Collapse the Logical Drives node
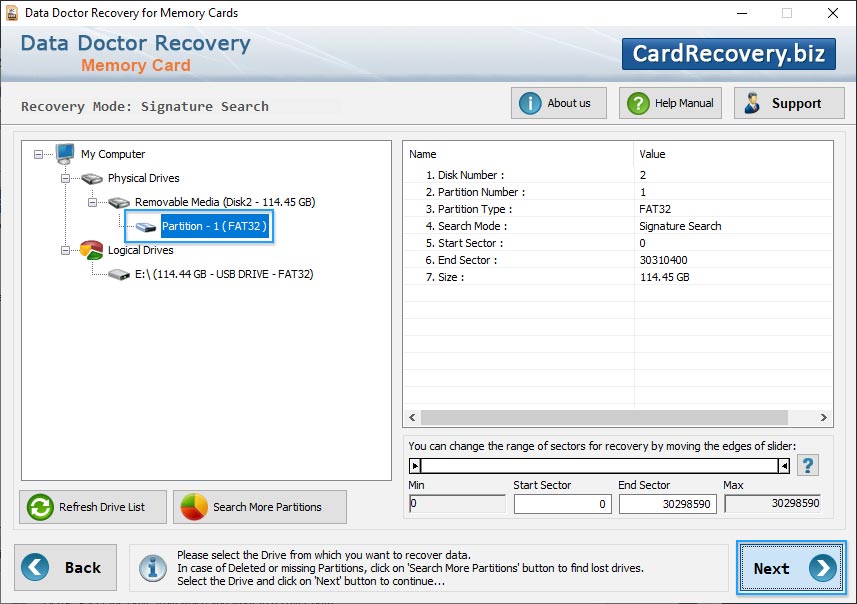Screen dimensions: 857x604 coord(66,251)
